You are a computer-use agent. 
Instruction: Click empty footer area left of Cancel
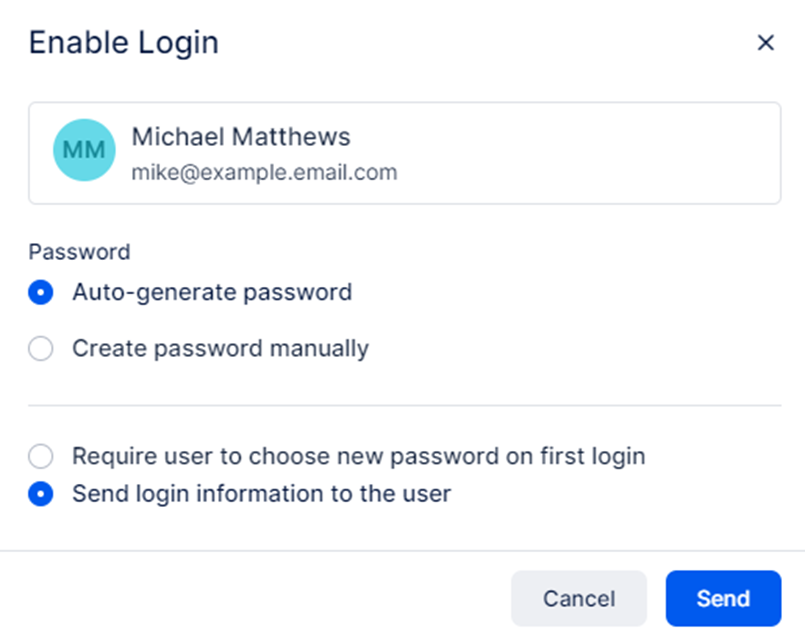tap(250, 598)
